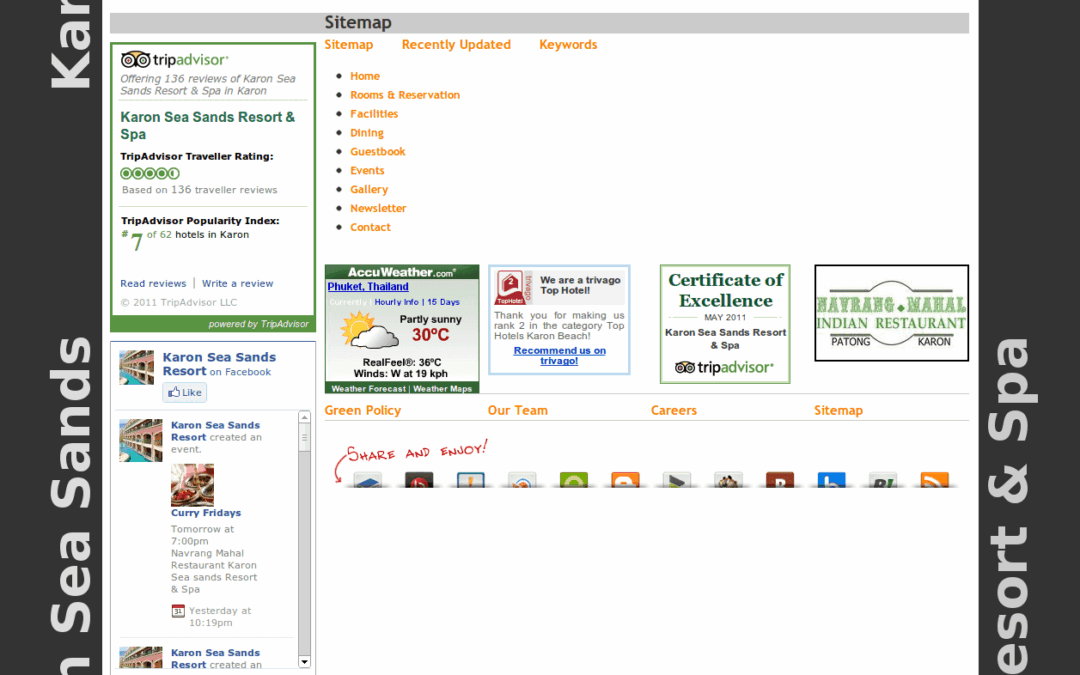This screenshot has width=1080, height=675.
Task: Open the Sitemap tab beside Recently Updated
Action: coord(349,45)
